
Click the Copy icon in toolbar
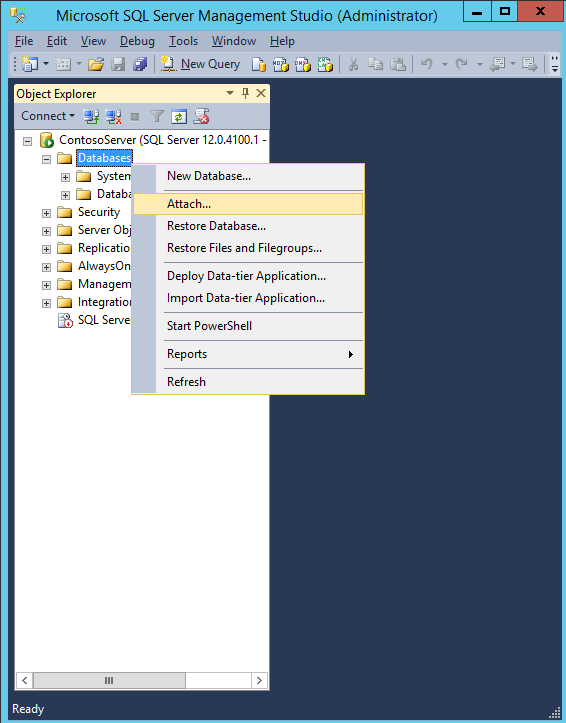tap(376, 64)
